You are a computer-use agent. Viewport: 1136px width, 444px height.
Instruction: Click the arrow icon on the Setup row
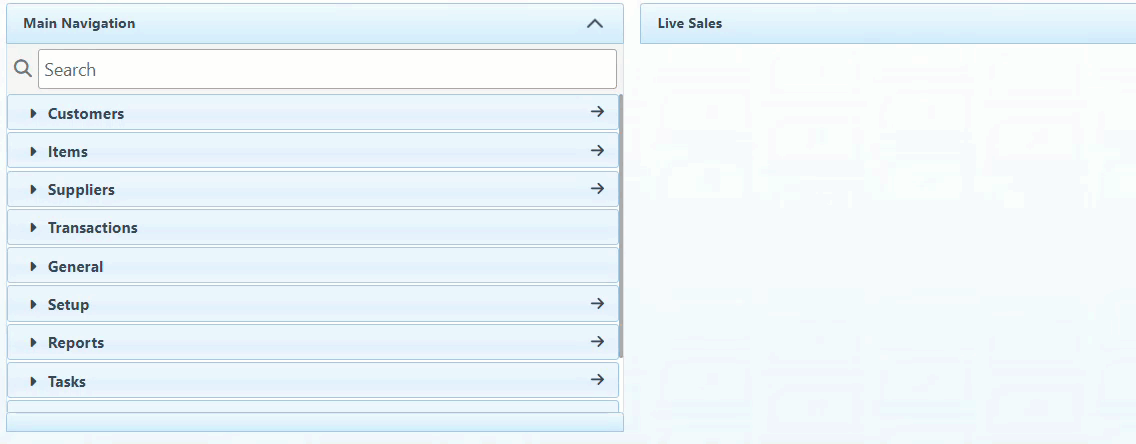597,304
